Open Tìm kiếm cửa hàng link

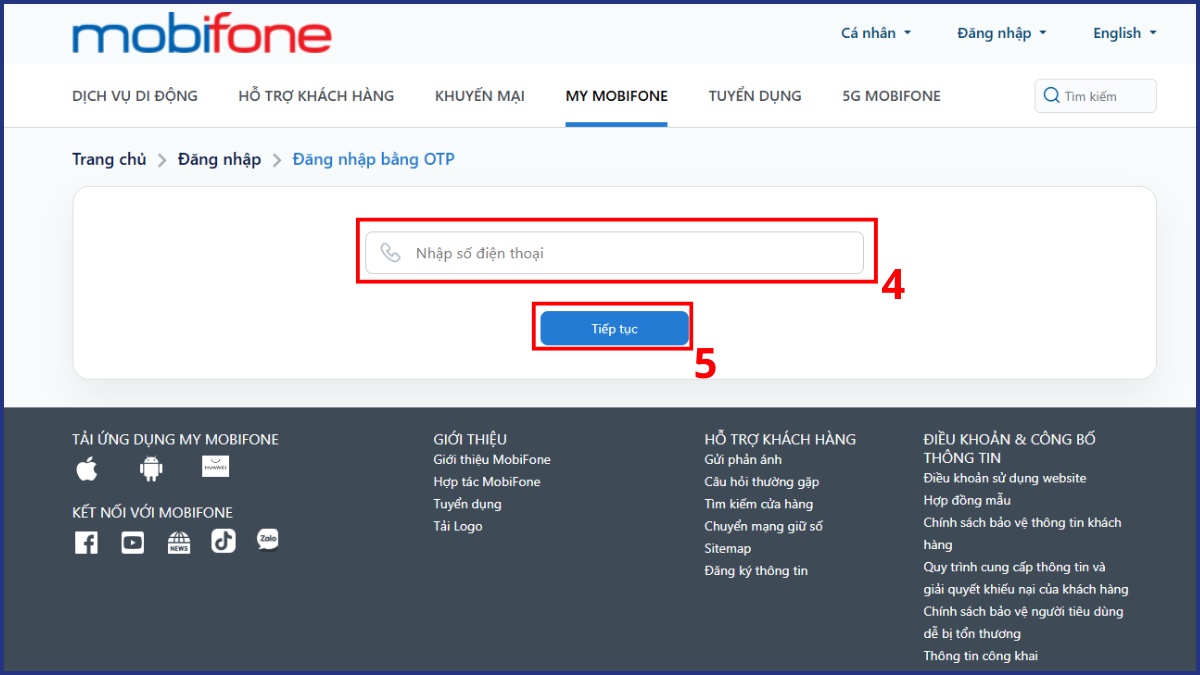coord(759,504)
